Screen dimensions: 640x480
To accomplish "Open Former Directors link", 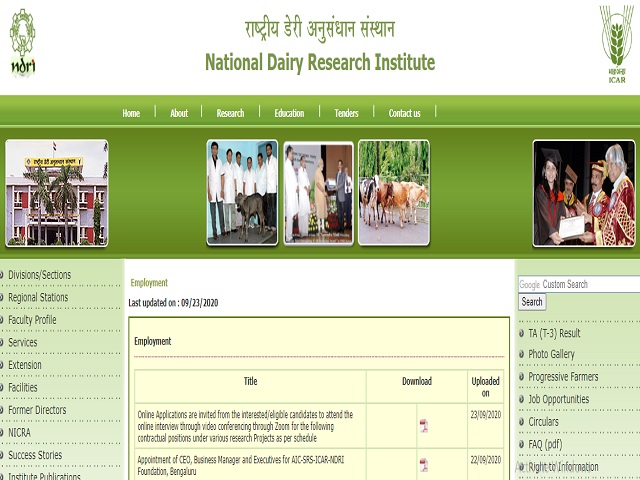I will [x=37, y=410].
